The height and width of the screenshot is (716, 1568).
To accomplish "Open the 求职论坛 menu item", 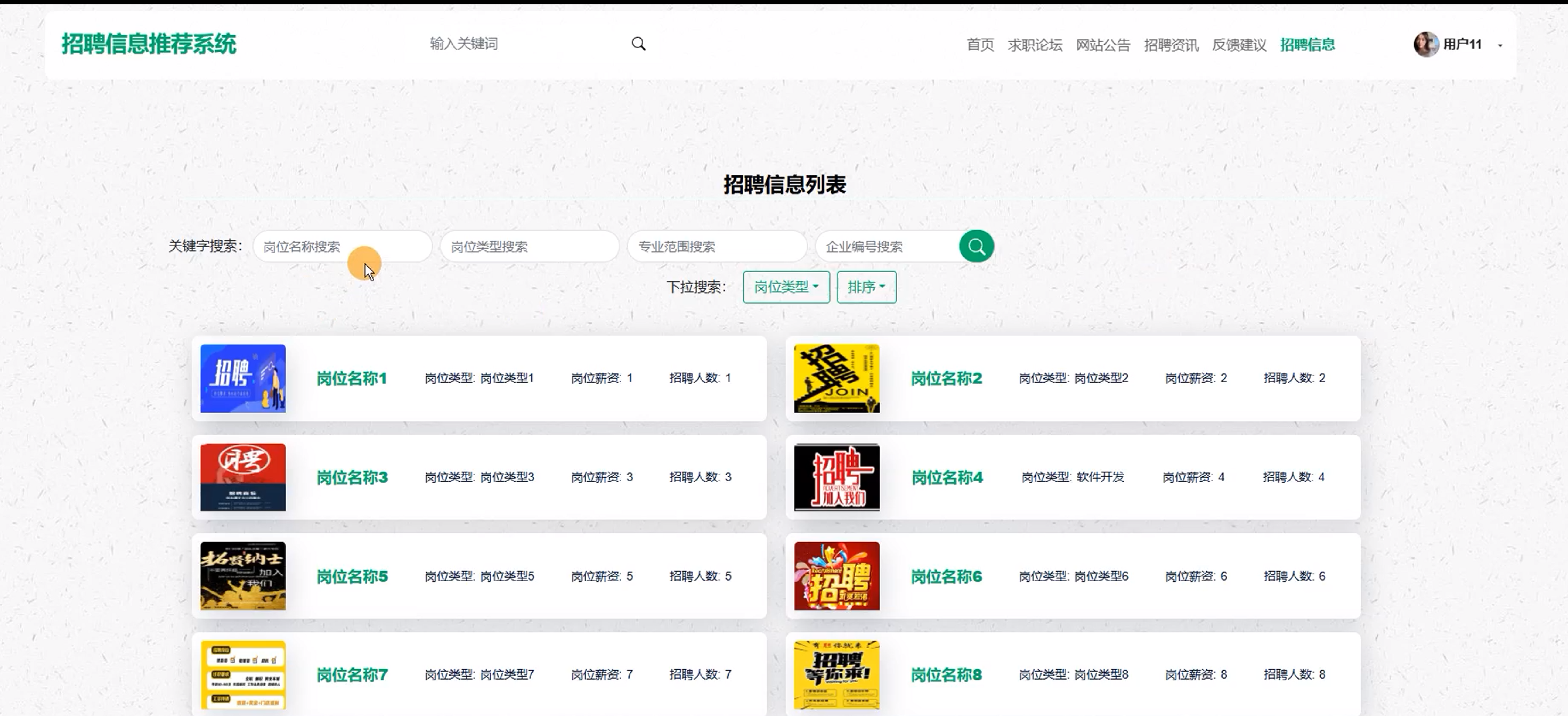I will click(x=1034, y=45).
